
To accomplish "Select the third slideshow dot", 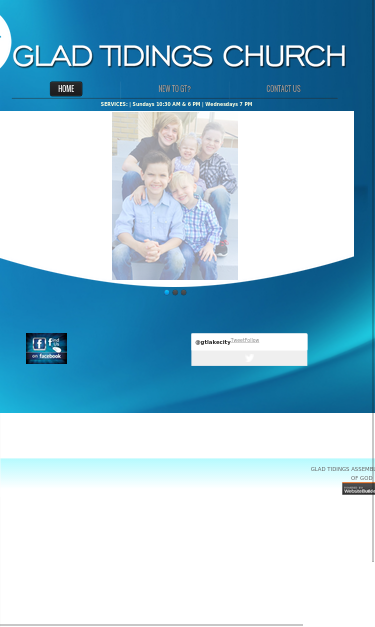I will pyautogui.click(x=184, y=292).
